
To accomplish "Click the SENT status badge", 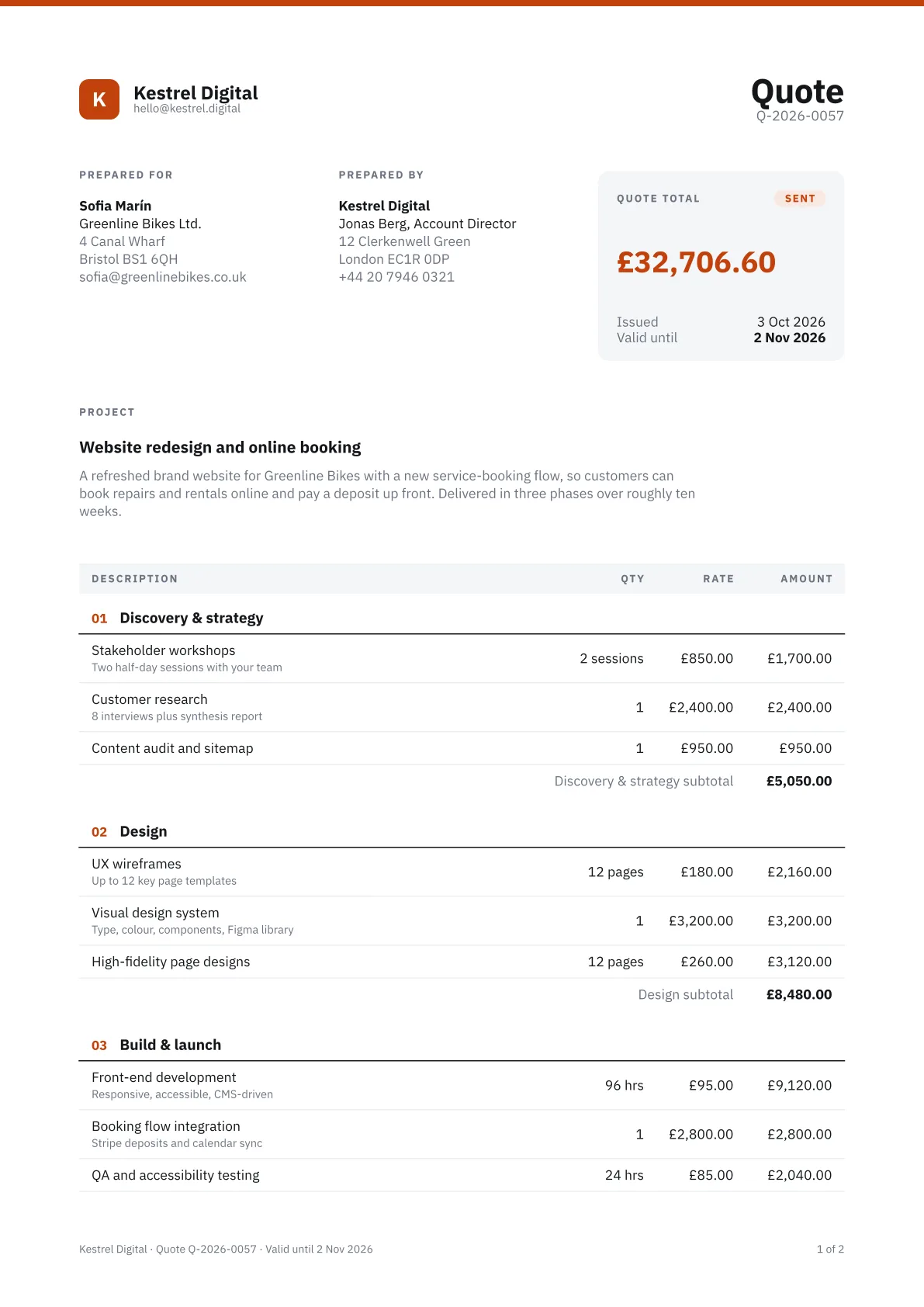I will click(x=800, y=199).
